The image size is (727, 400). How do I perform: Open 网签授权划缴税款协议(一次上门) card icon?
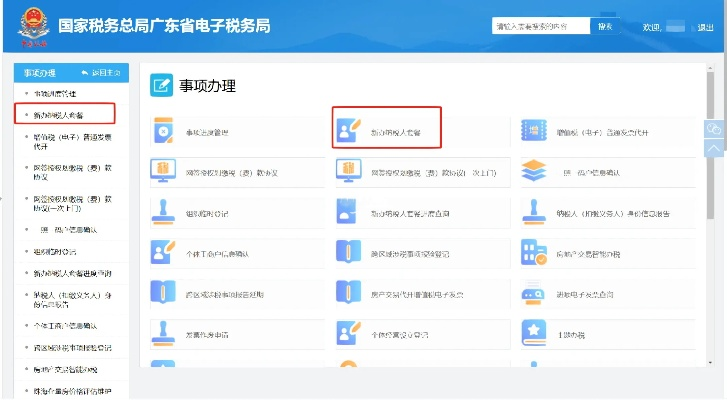(348, 171)
